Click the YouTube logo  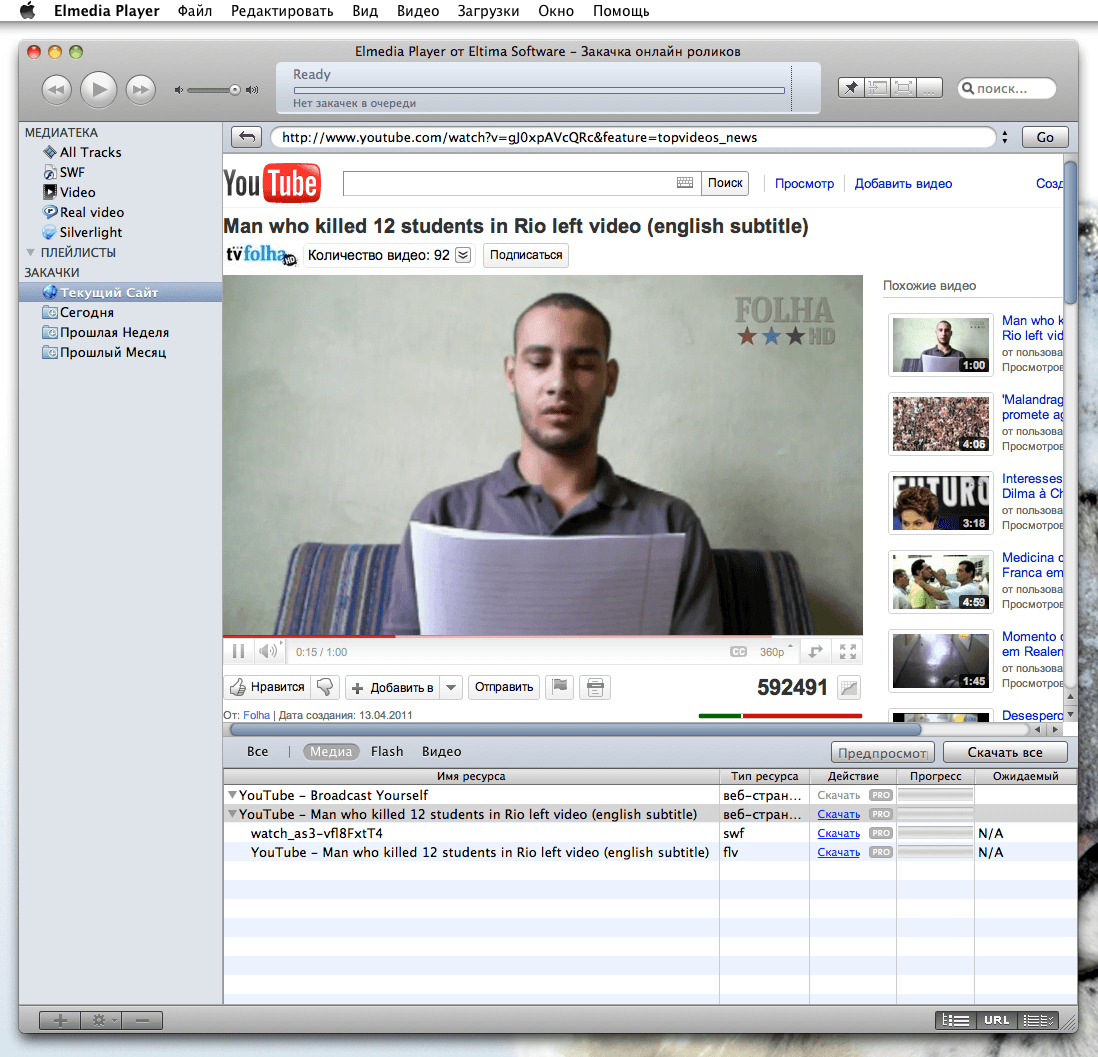272,184
